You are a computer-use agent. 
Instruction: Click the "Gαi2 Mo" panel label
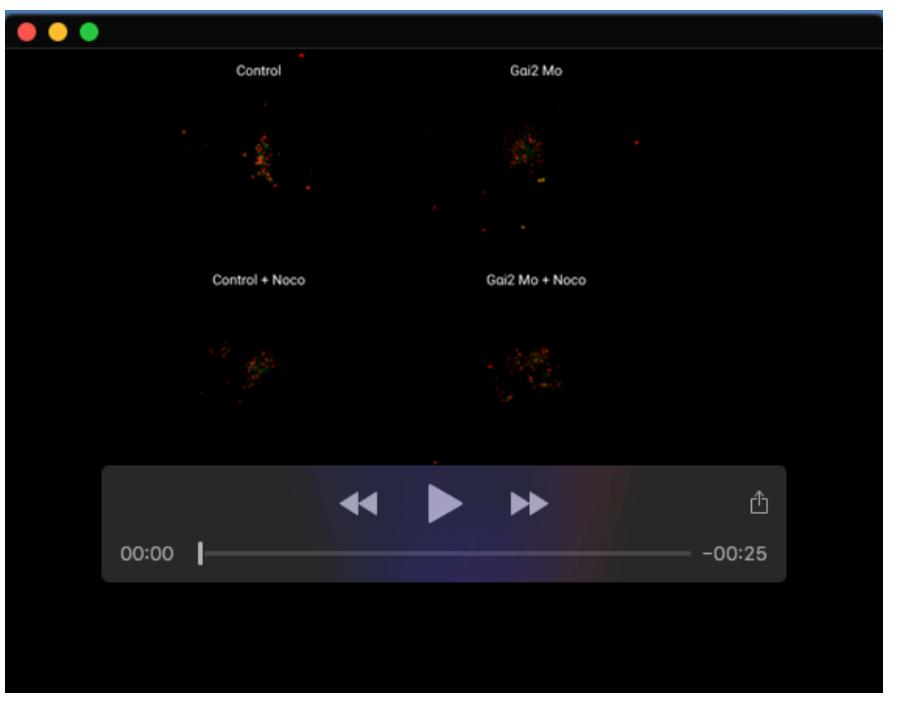pyautogui.click(x=536, y=71)
